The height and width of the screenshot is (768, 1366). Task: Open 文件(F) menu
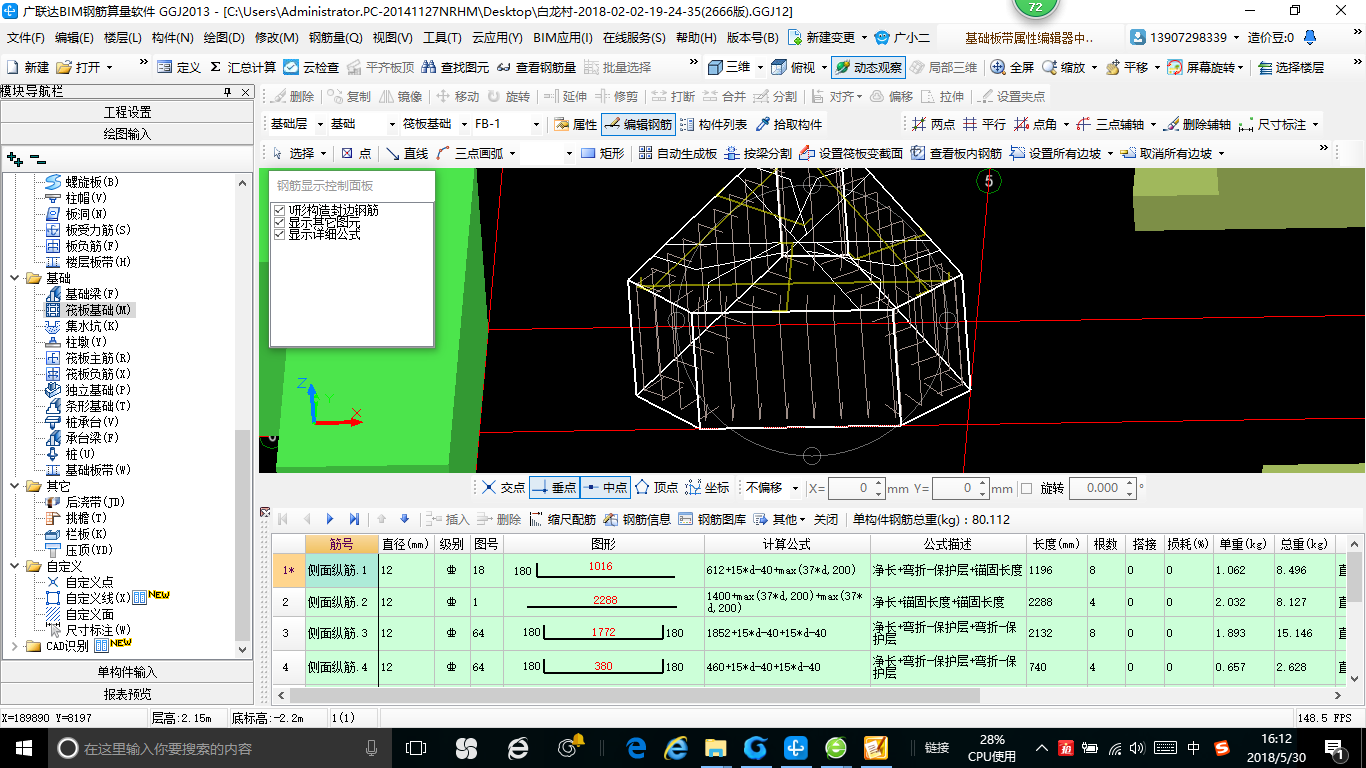coord(26,38)
